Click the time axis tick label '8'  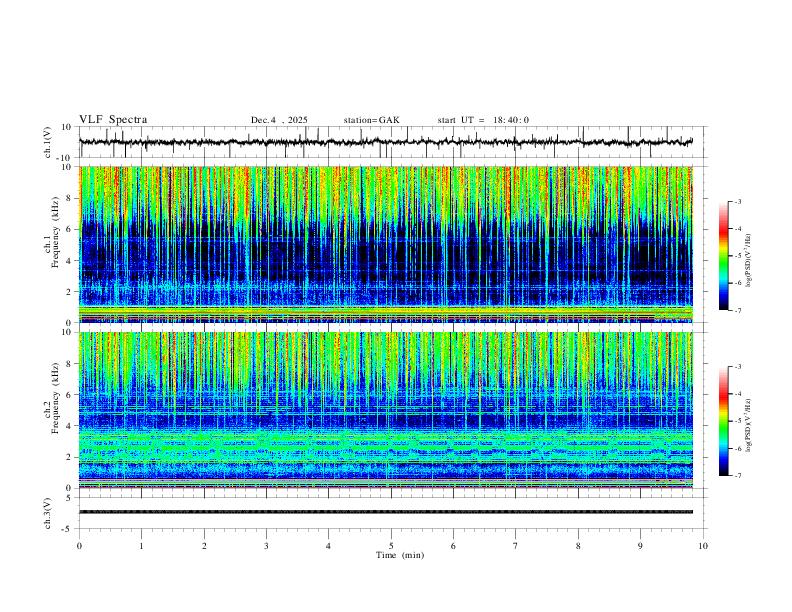(x=578, y=546)
